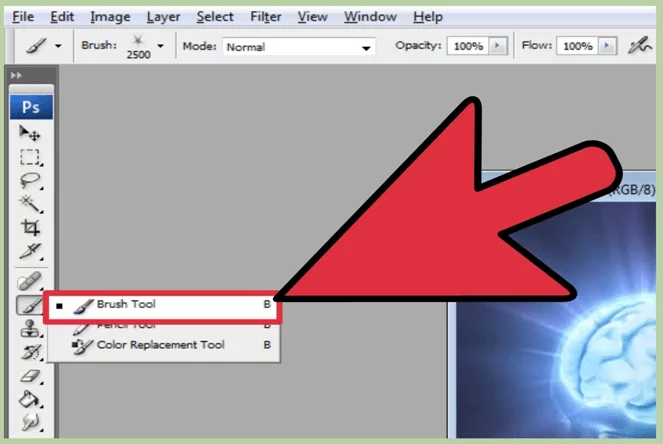Image resolution: width=663 pixels, height=444 pixels.
Task: Open the Help menu
Action: point(427,17)
